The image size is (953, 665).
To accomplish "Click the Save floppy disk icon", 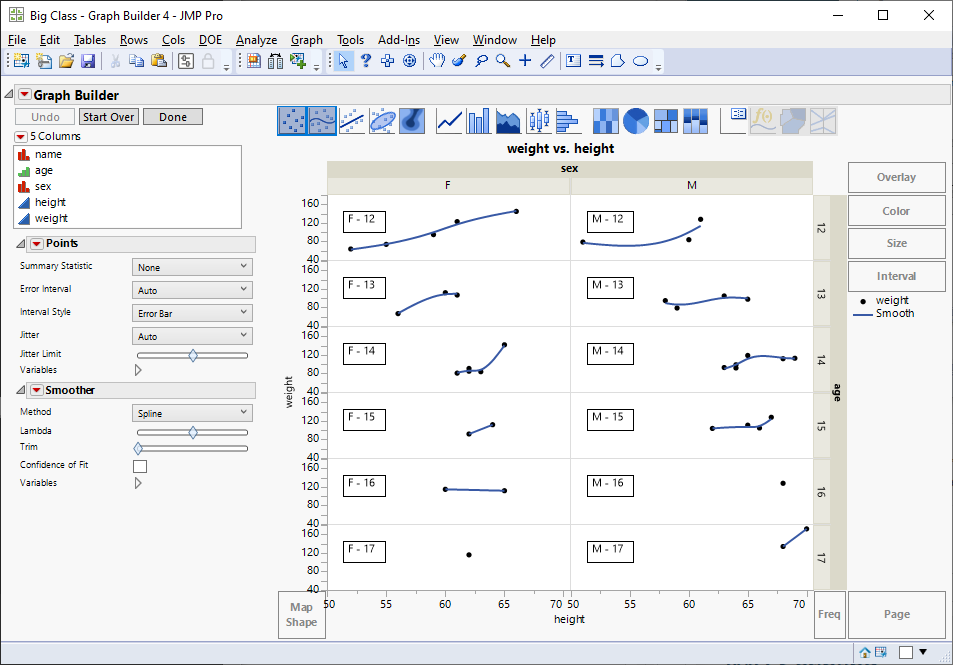I will 88,61.
